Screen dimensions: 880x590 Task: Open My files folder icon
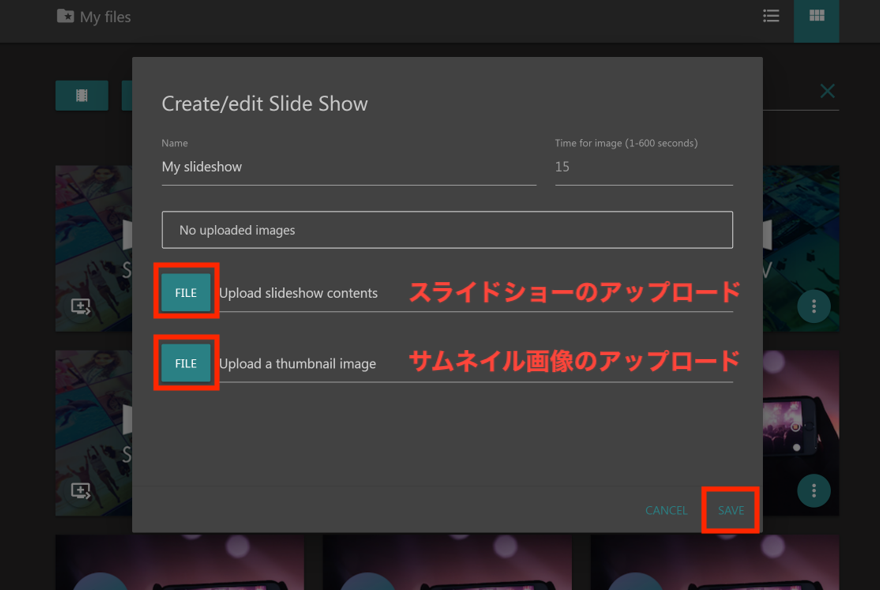pos(65,16)
